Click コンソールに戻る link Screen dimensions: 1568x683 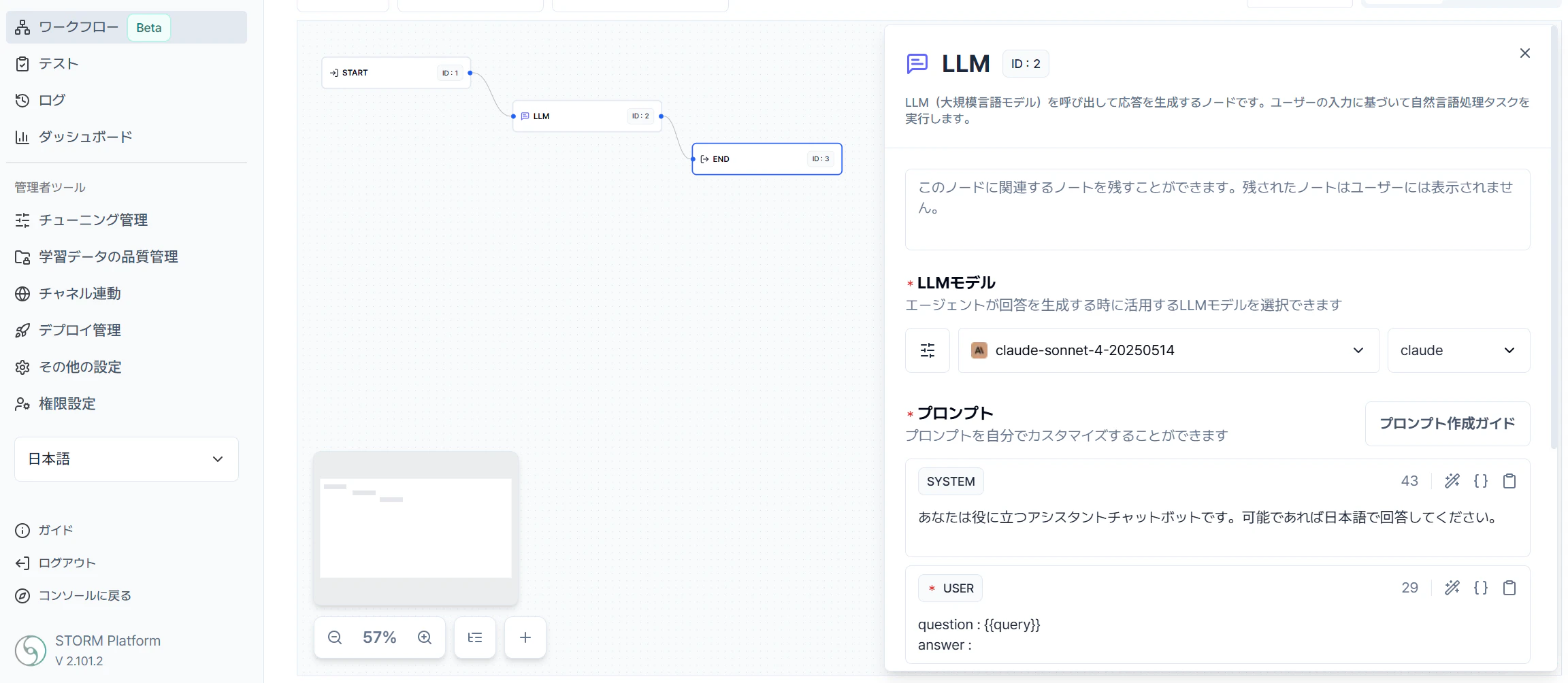pos(73,596)
